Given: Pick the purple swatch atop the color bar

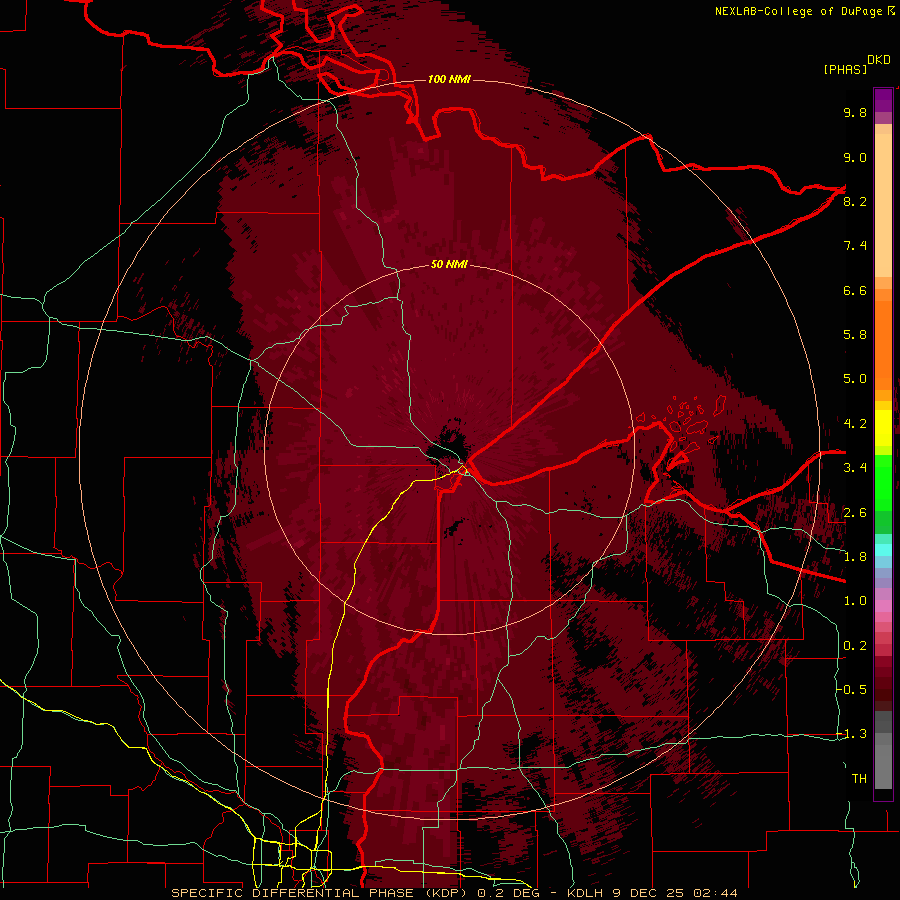Looking at the screenshot, I should [883, 100].
